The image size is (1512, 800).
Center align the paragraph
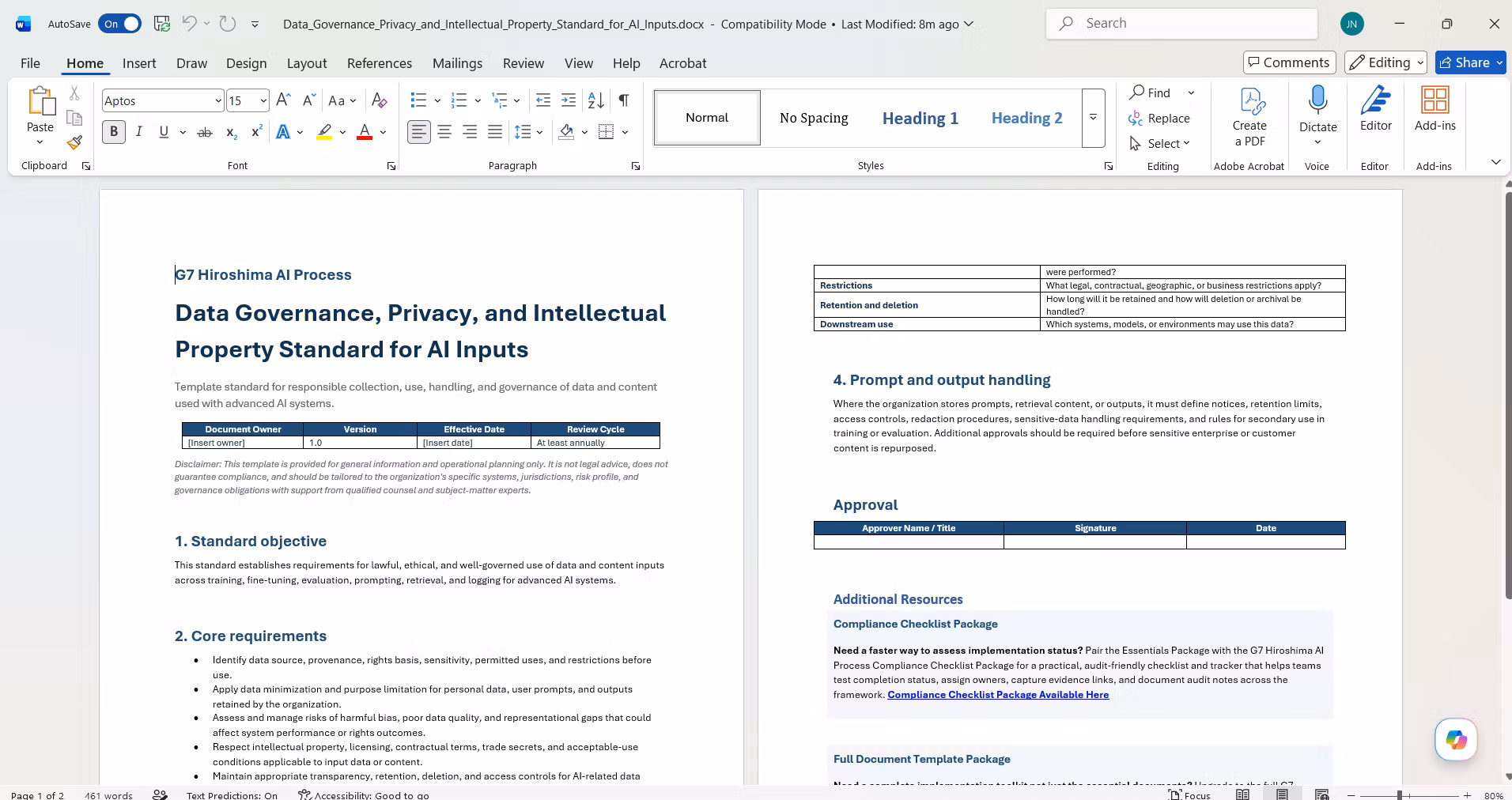[x=444, y=132]
